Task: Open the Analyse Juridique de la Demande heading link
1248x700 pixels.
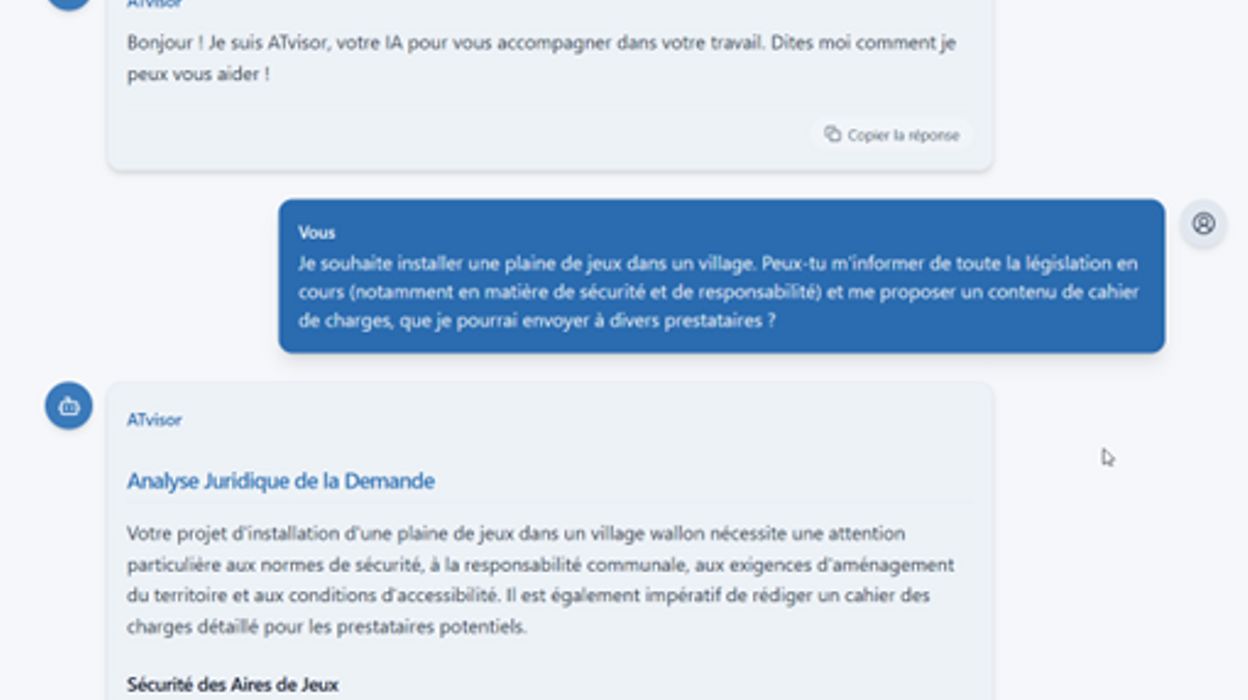Action: 279,480
